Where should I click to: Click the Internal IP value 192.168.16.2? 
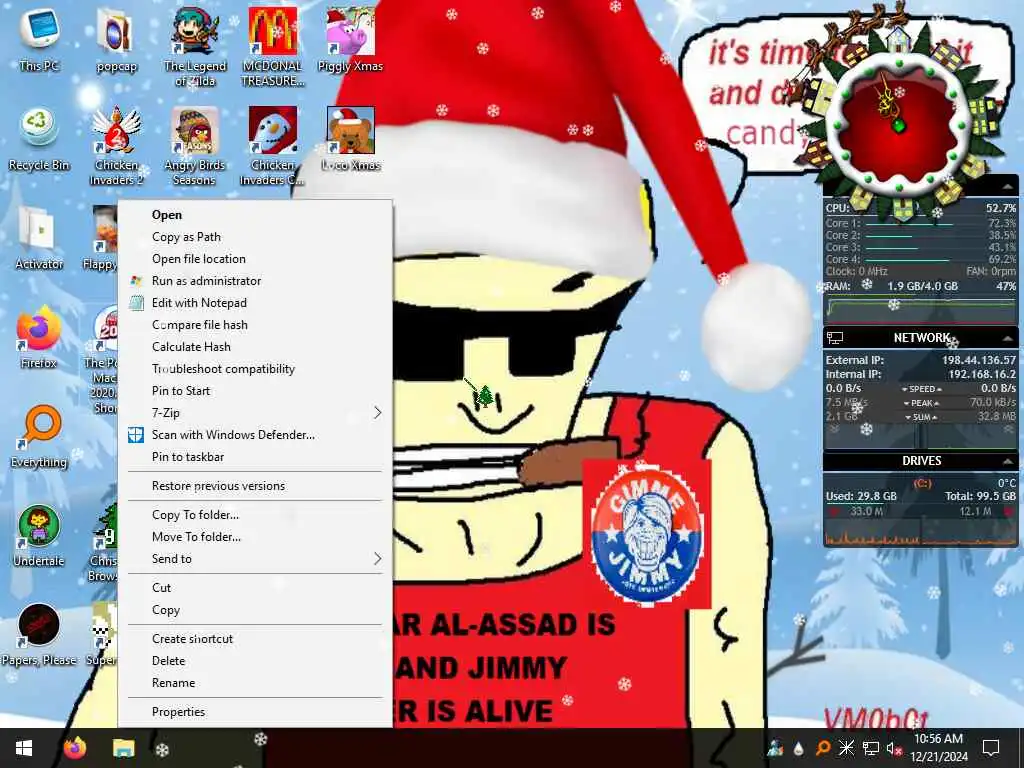click(x=982, y=375)
